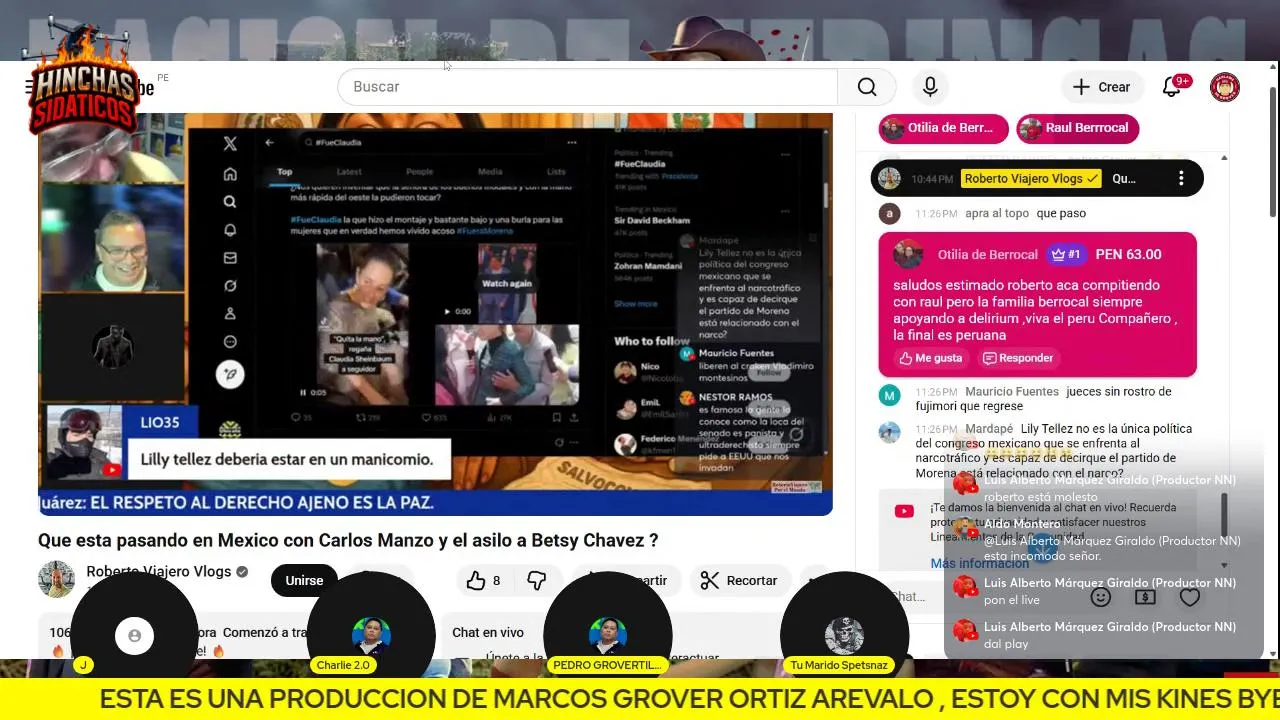Click the Chat en vivo heading
The width and height of the screenshot is (1280, 720).
pos(488,632)
